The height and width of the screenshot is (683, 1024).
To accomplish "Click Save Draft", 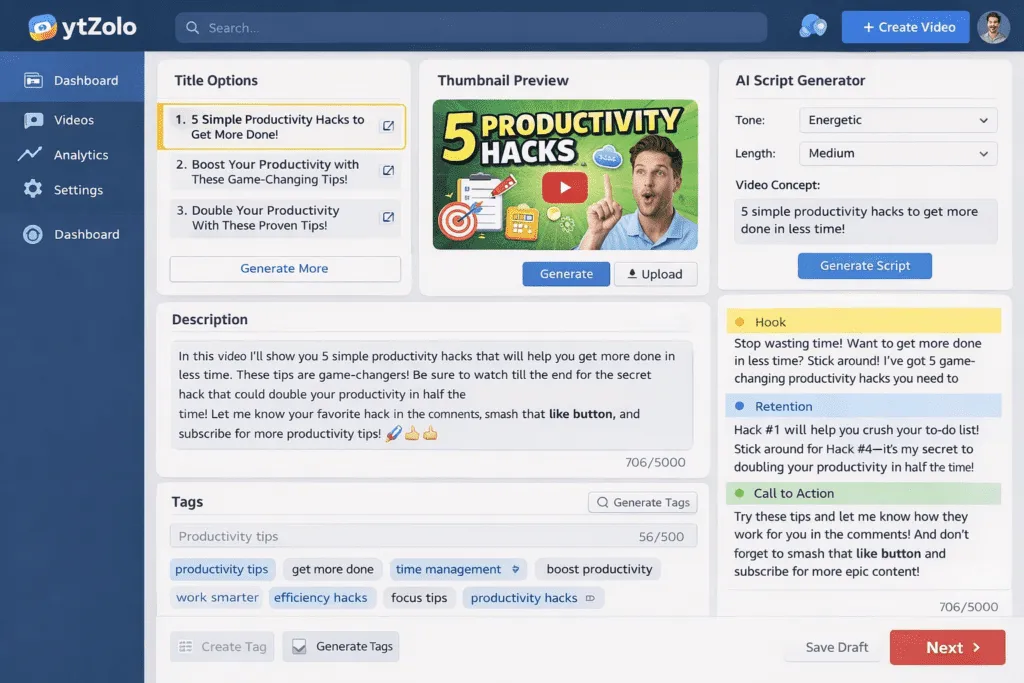I will click(x=837, y=647).
